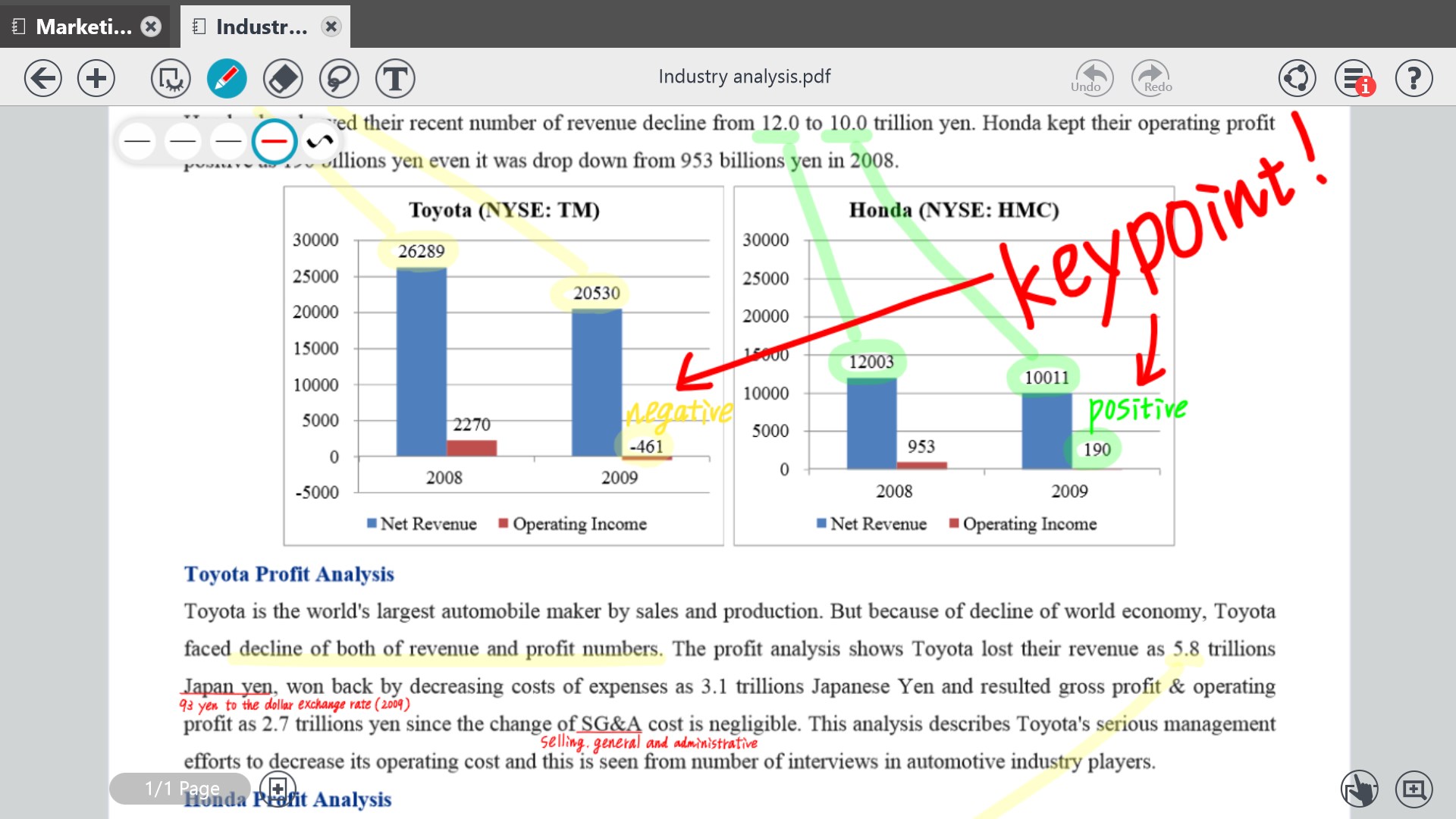The image size is (1456, 819).
Task: Toggle the red pen tool
Action: tap(227, 78)
